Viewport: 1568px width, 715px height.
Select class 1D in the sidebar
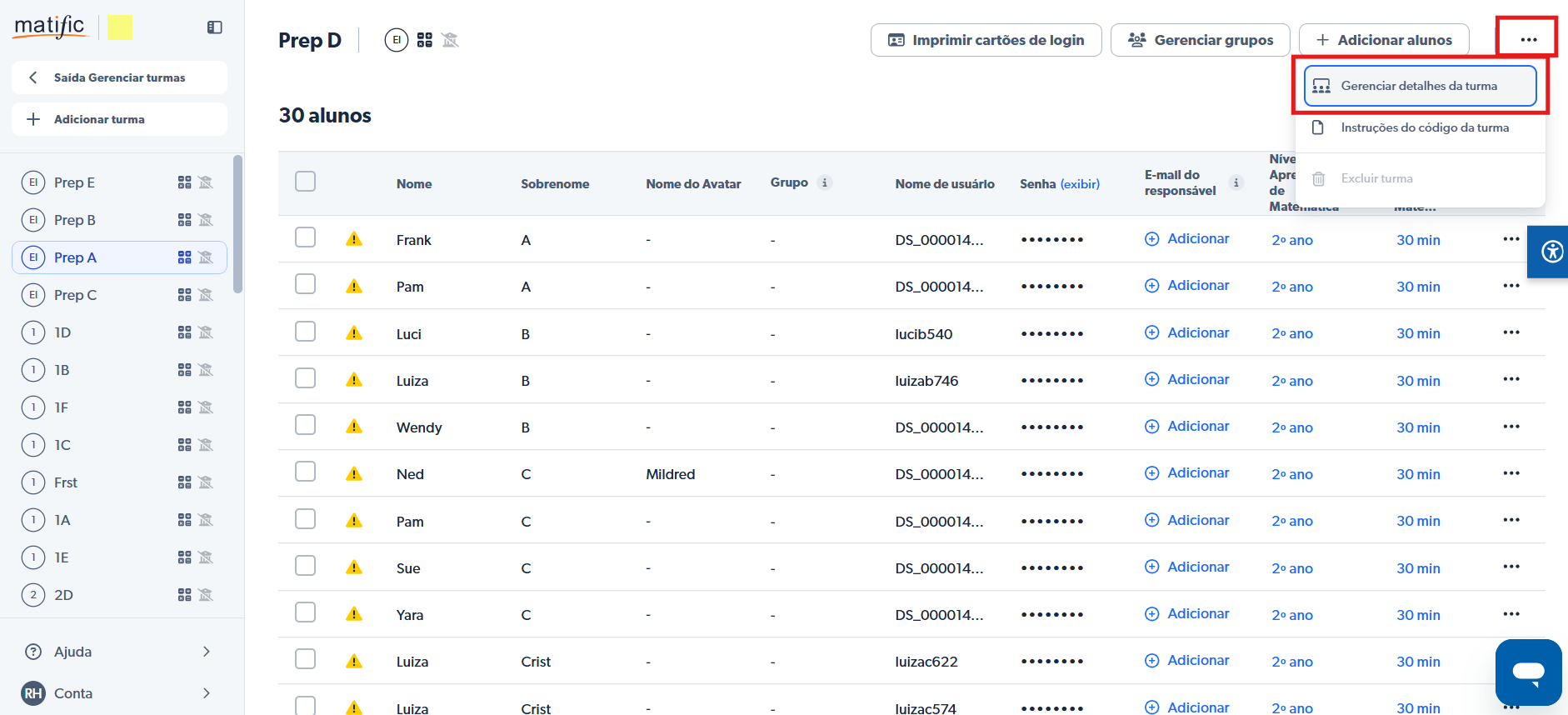point(62,332)
